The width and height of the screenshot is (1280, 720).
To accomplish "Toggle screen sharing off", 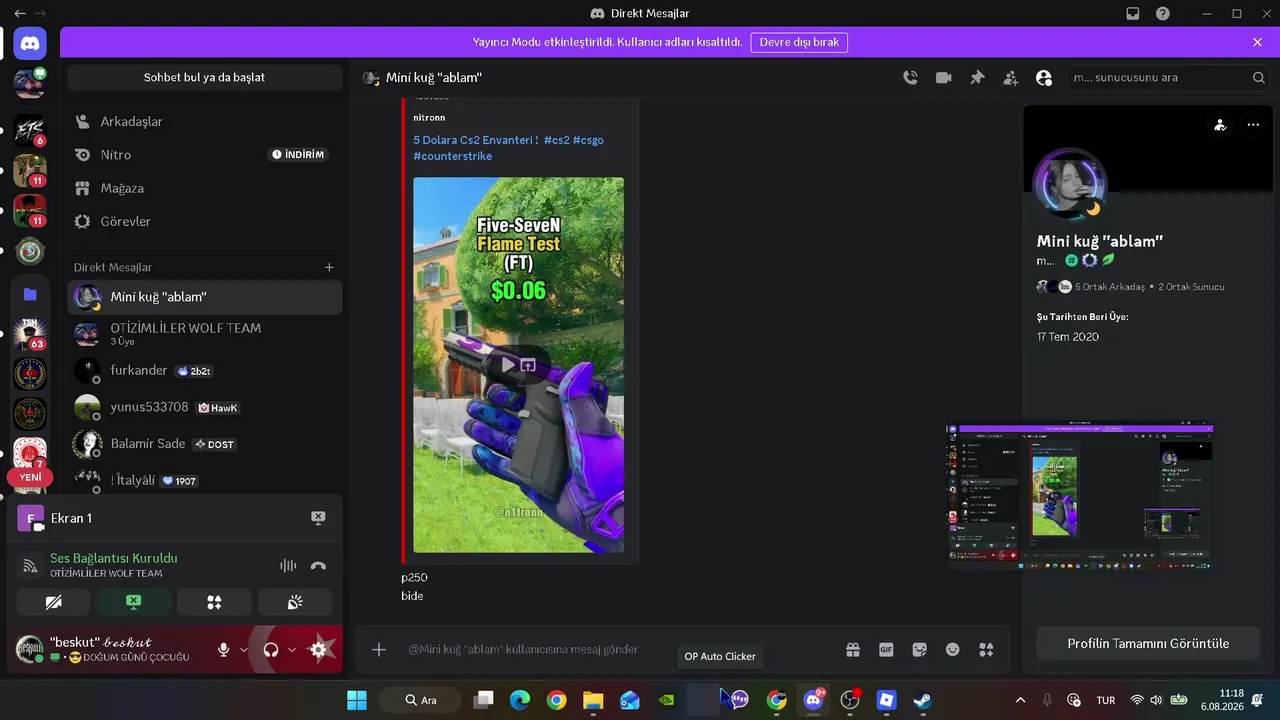I will (x=134, y=602).
